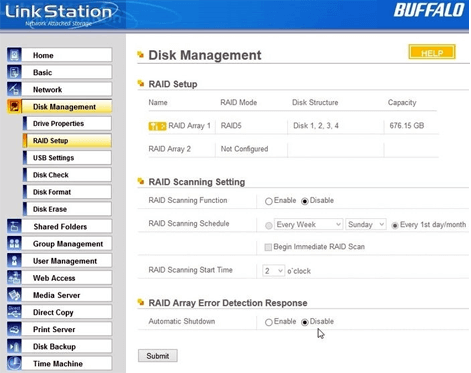Image resolution: width=471 pixels, height=373 pixels.
Task: Open the Every Week dropdown
Action: (308, 224)
